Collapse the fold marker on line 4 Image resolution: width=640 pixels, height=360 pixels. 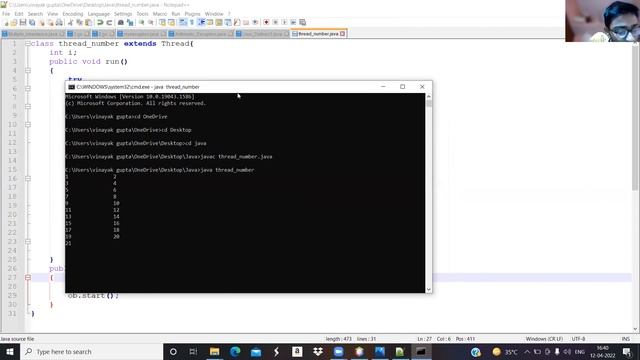(28, 71)
